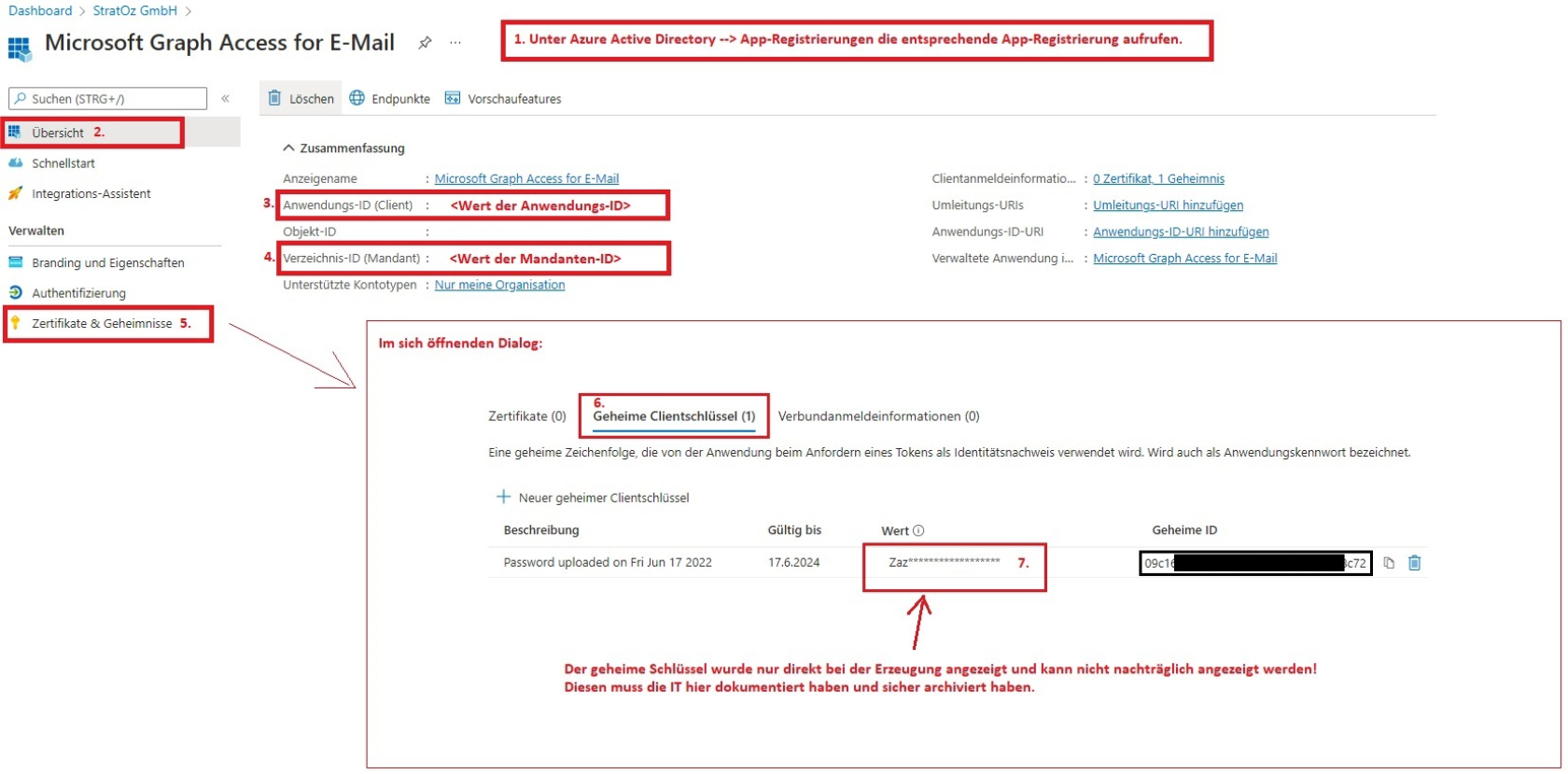Show info tooltip next to Wert
This screenshot has width=1568, height=774.
[918, 530]
